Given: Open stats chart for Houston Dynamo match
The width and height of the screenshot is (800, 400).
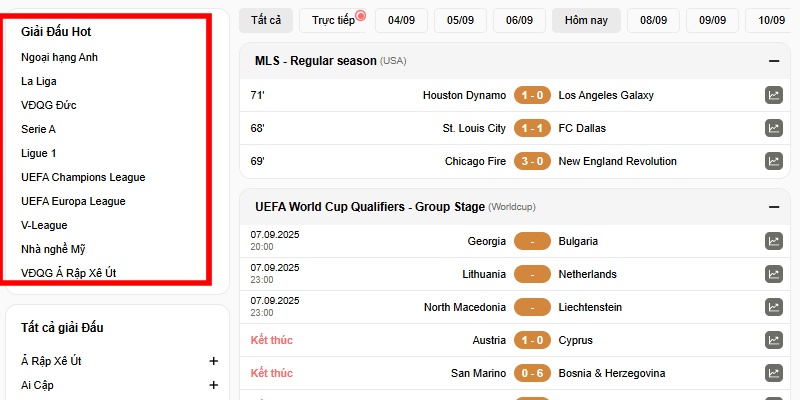Looking at the screenshot, I should [773, 95].
